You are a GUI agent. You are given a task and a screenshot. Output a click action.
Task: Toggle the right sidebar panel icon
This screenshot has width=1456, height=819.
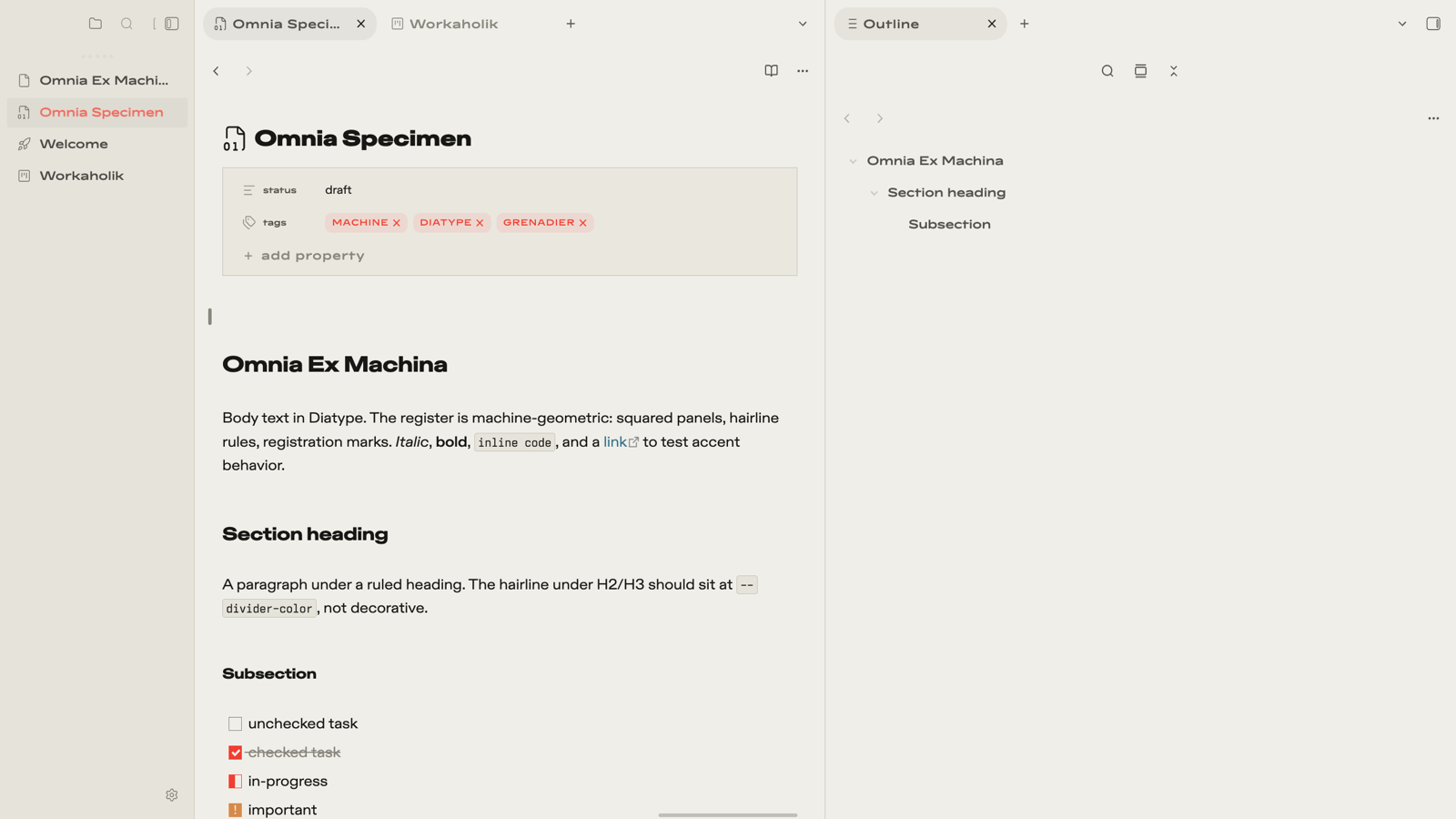pyautogui.click(x=1433, y=24)
